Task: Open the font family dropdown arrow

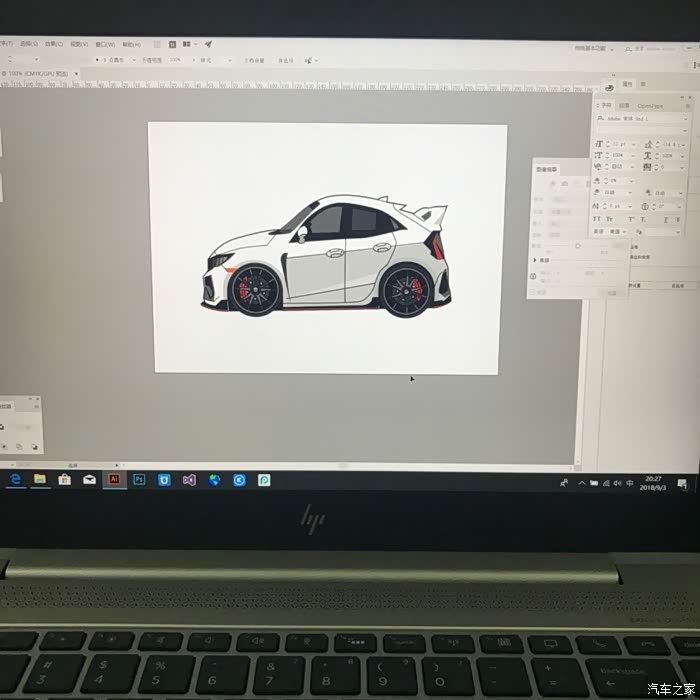Action: click(686, 119)
